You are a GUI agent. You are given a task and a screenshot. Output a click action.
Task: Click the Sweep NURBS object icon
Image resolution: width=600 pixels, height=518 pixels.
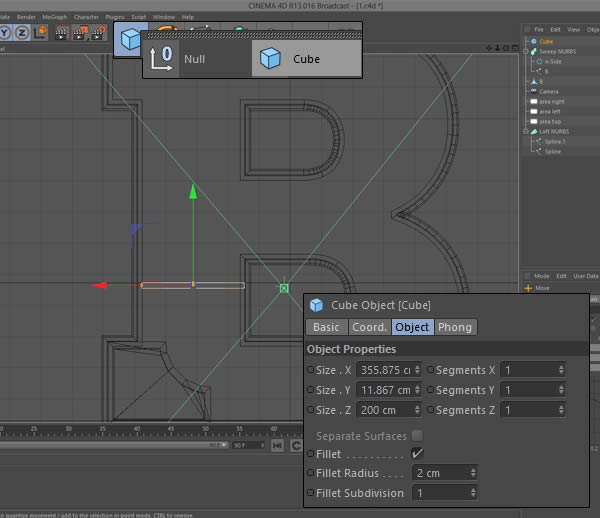(534, 51)
